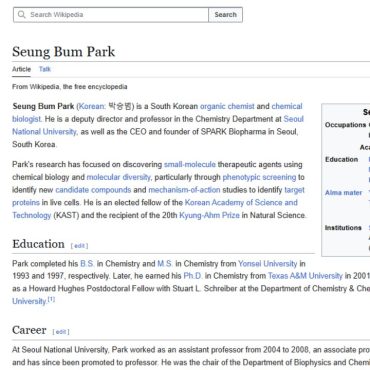
Task: Jump to citation reference 1
Action: point(51,299)
